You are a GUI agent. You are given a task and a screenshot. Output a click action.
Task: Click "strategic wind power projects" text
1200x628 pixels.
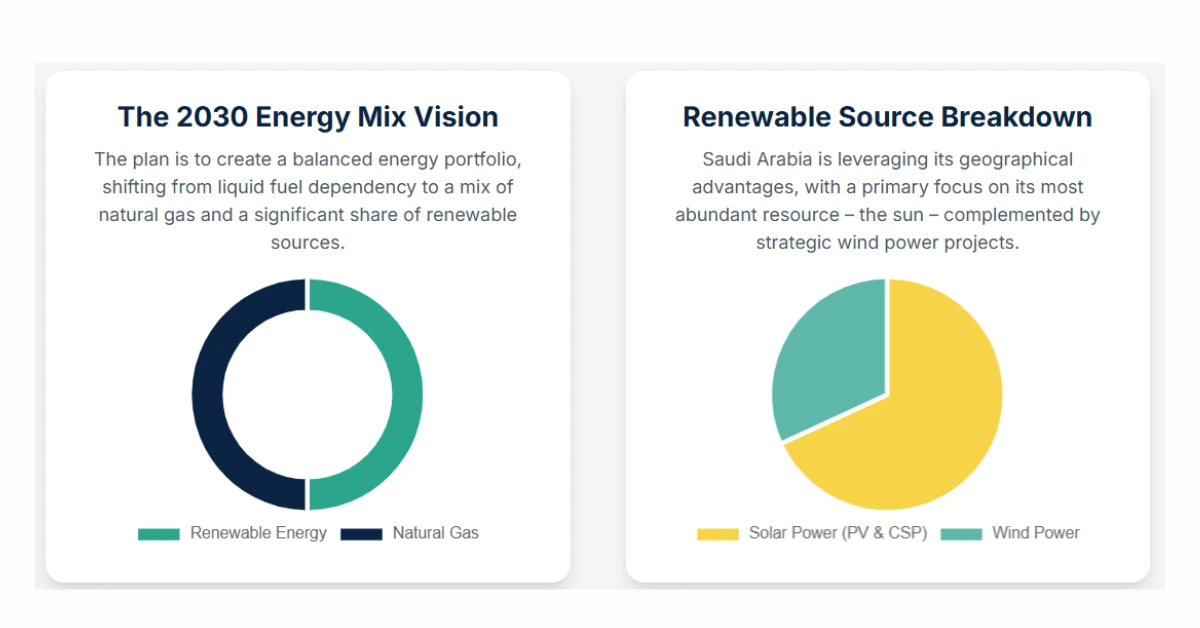pyautogui.click(x=887, y=243)
